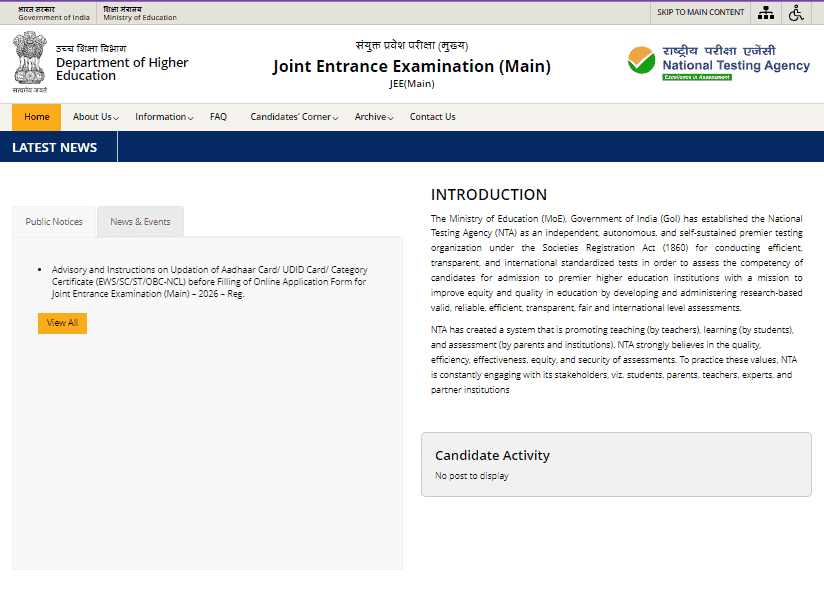Expand the Archive menu
The height and width of the screenshot is (596, 824).
pyautogui.click(x=372, y=117)
